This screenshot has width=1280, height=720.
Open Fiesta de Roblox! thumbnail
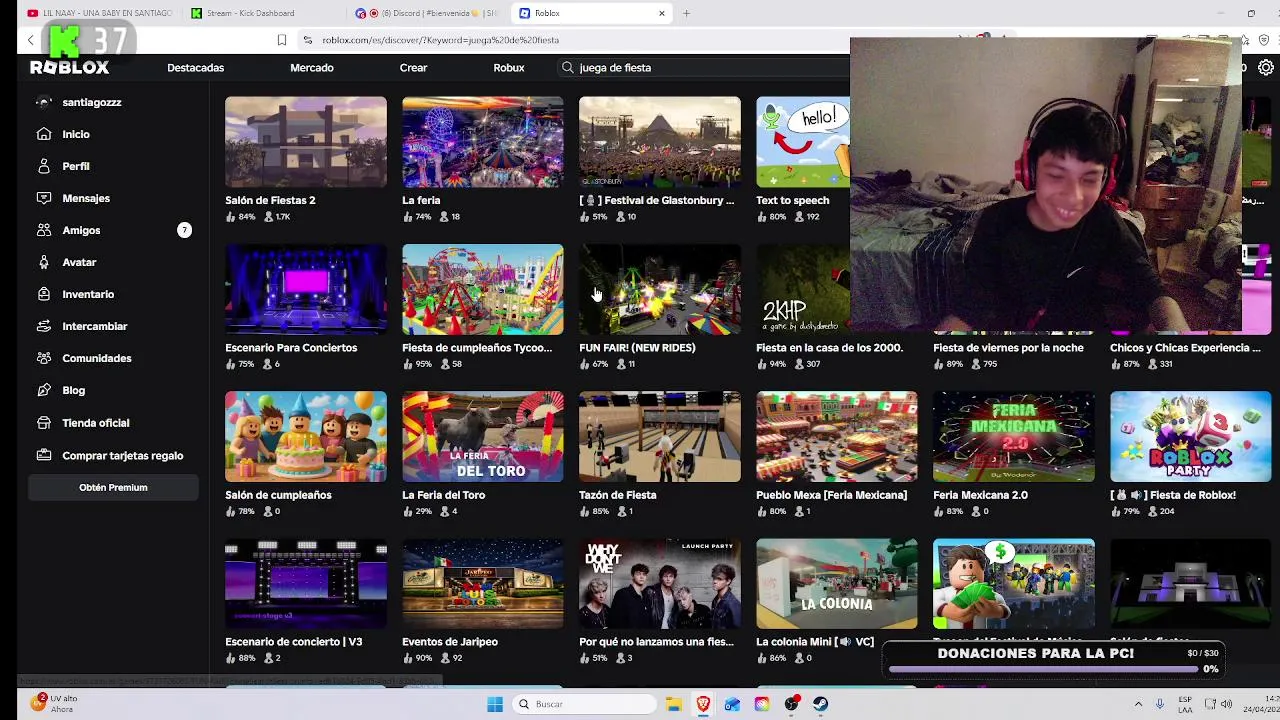tap(1191, 436)
